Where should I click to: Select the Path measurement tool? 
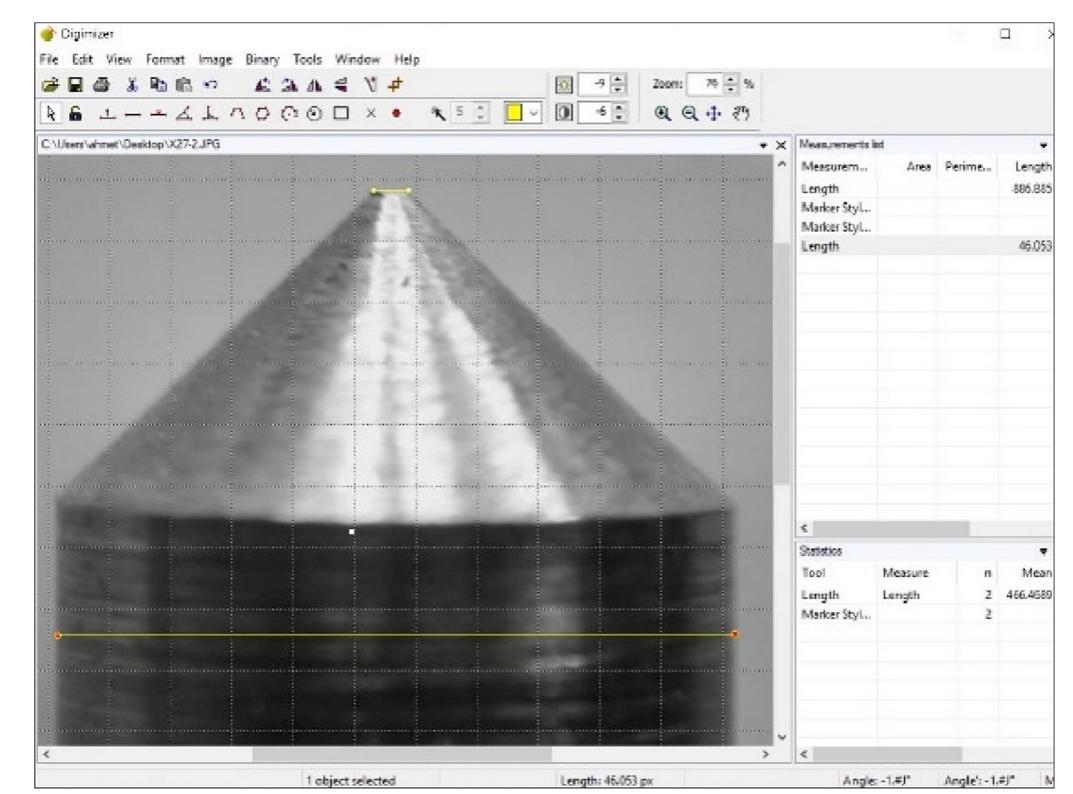(x=237, y=114)
